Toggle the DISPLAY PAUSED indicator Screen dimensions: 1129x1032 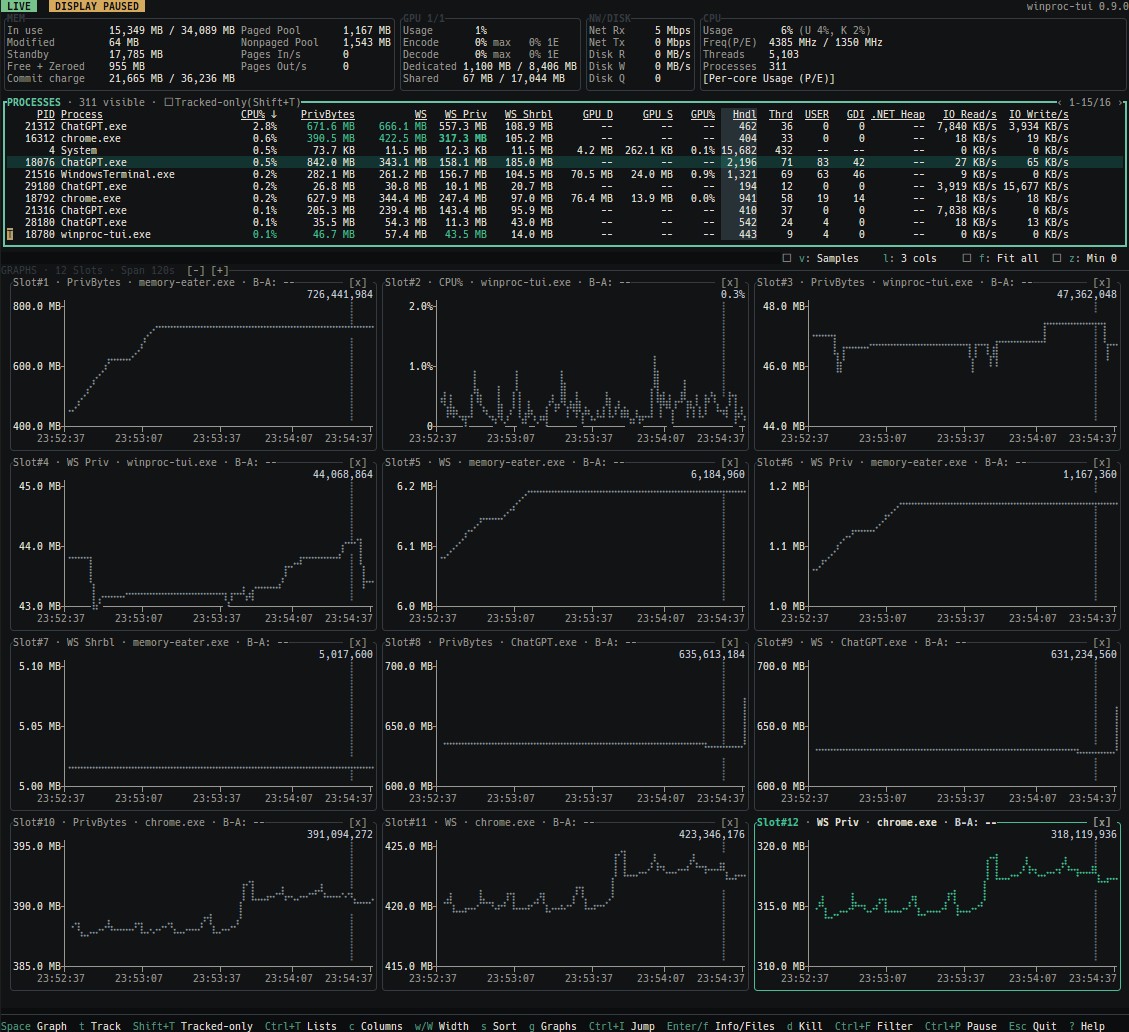coord(97,6)
